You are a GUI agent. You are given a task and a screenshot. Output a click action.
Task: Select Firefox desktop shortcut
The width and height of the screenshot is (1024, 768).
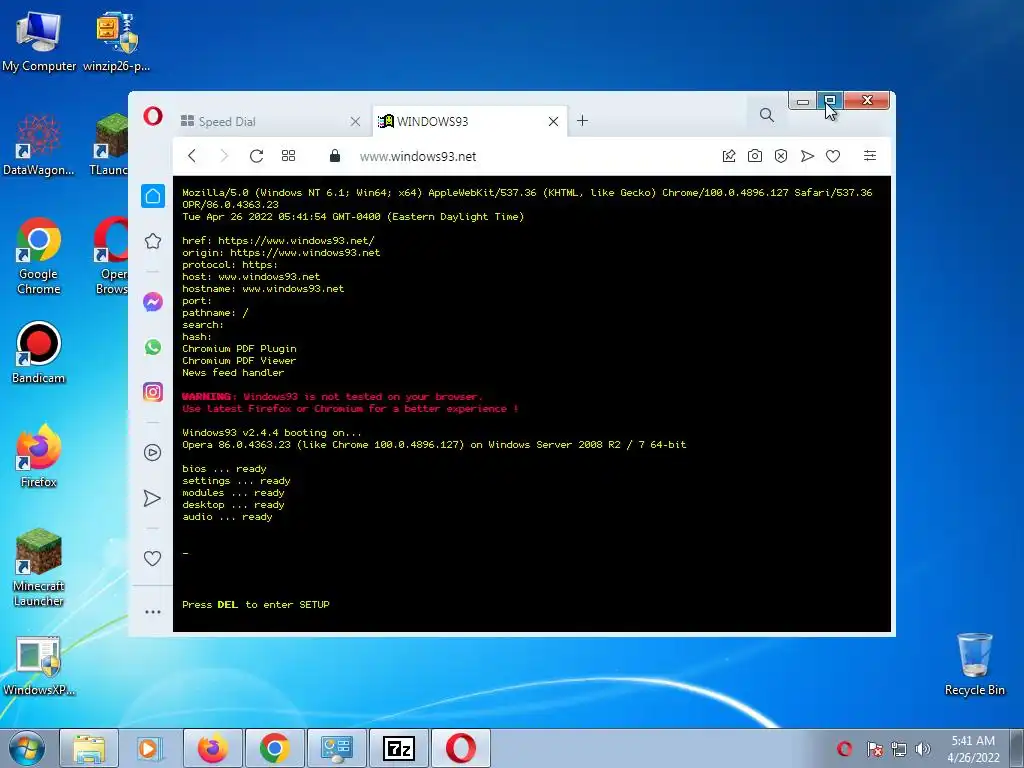[x=39, y=456]
